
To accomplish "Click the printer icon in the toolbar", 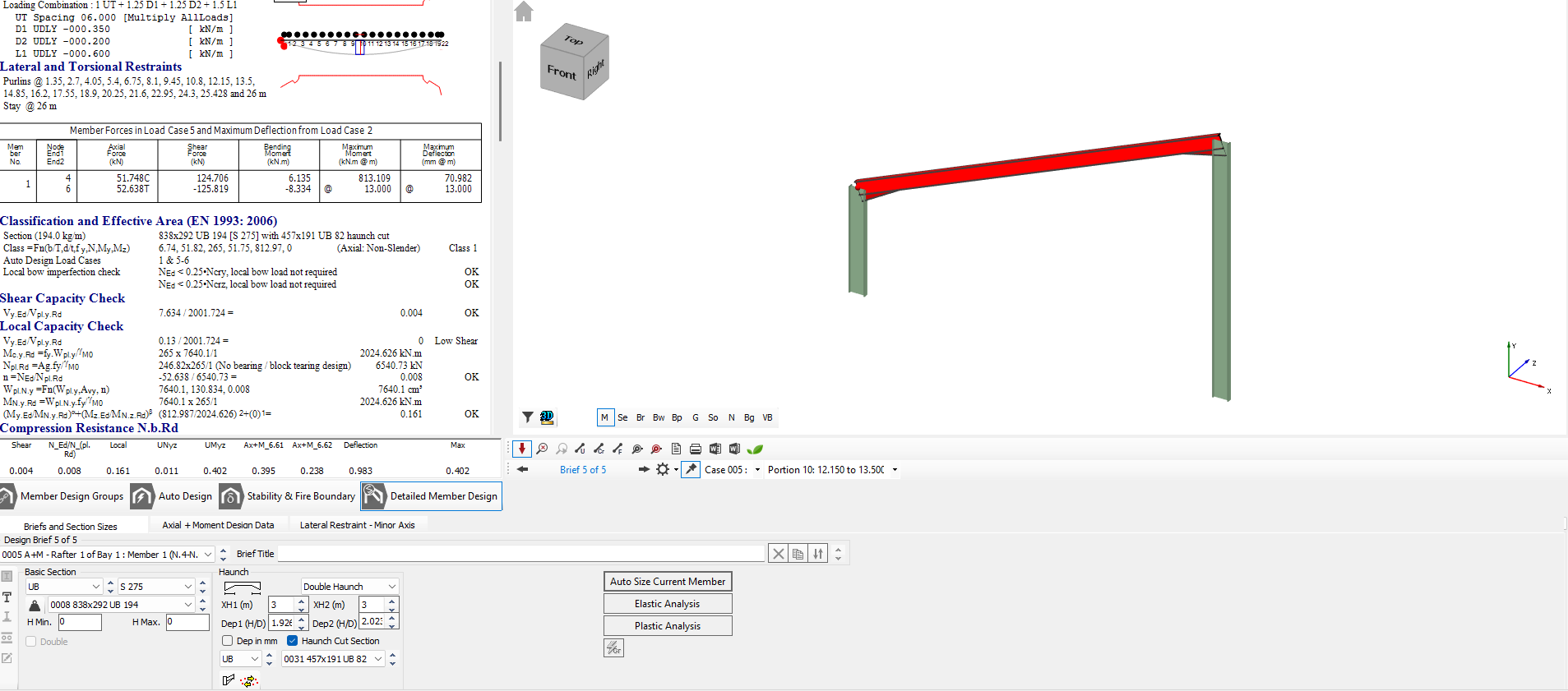I will point(696,449).
